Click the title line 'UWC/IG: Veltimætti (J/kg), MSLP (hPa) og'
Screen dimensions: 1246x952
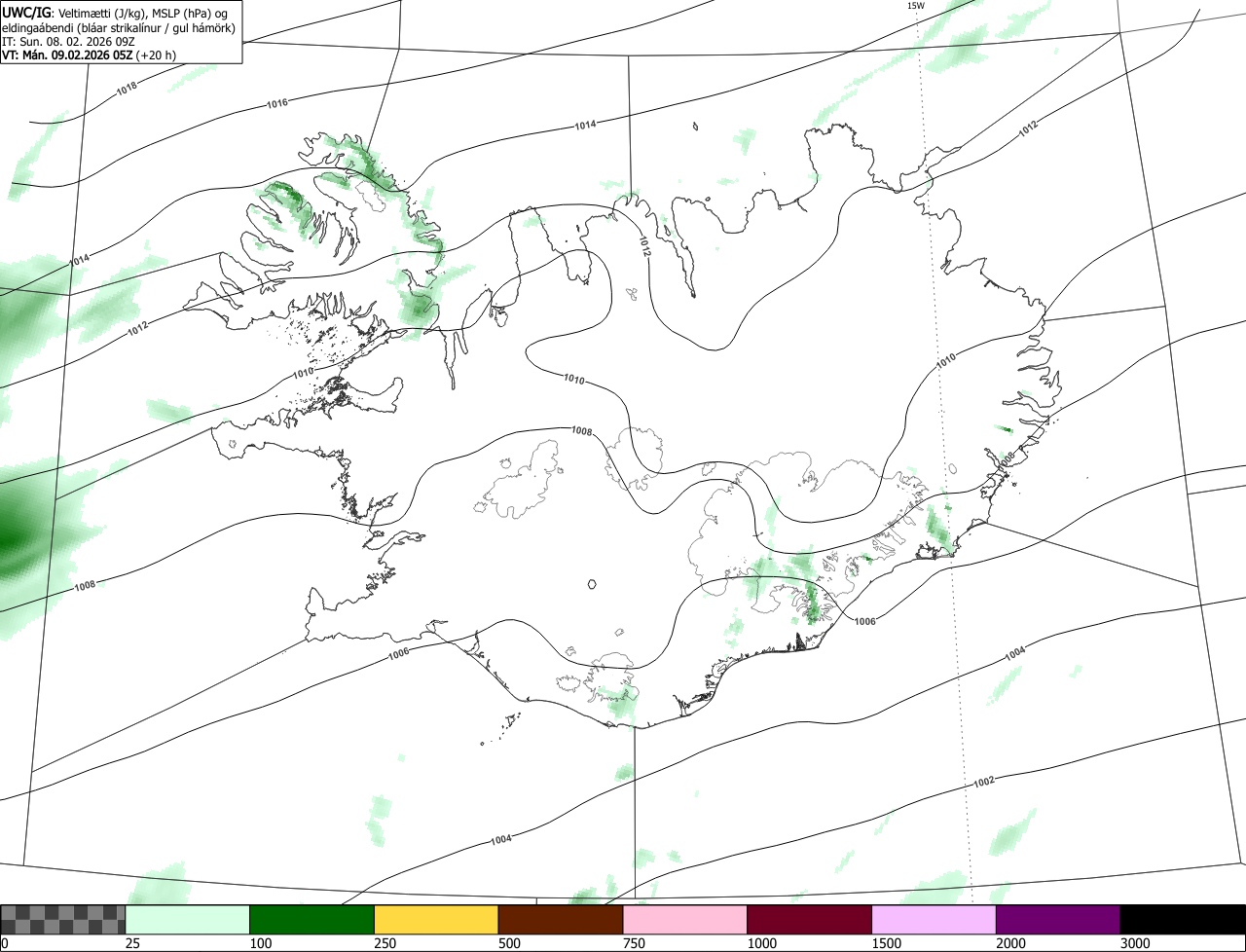point(116,13)
